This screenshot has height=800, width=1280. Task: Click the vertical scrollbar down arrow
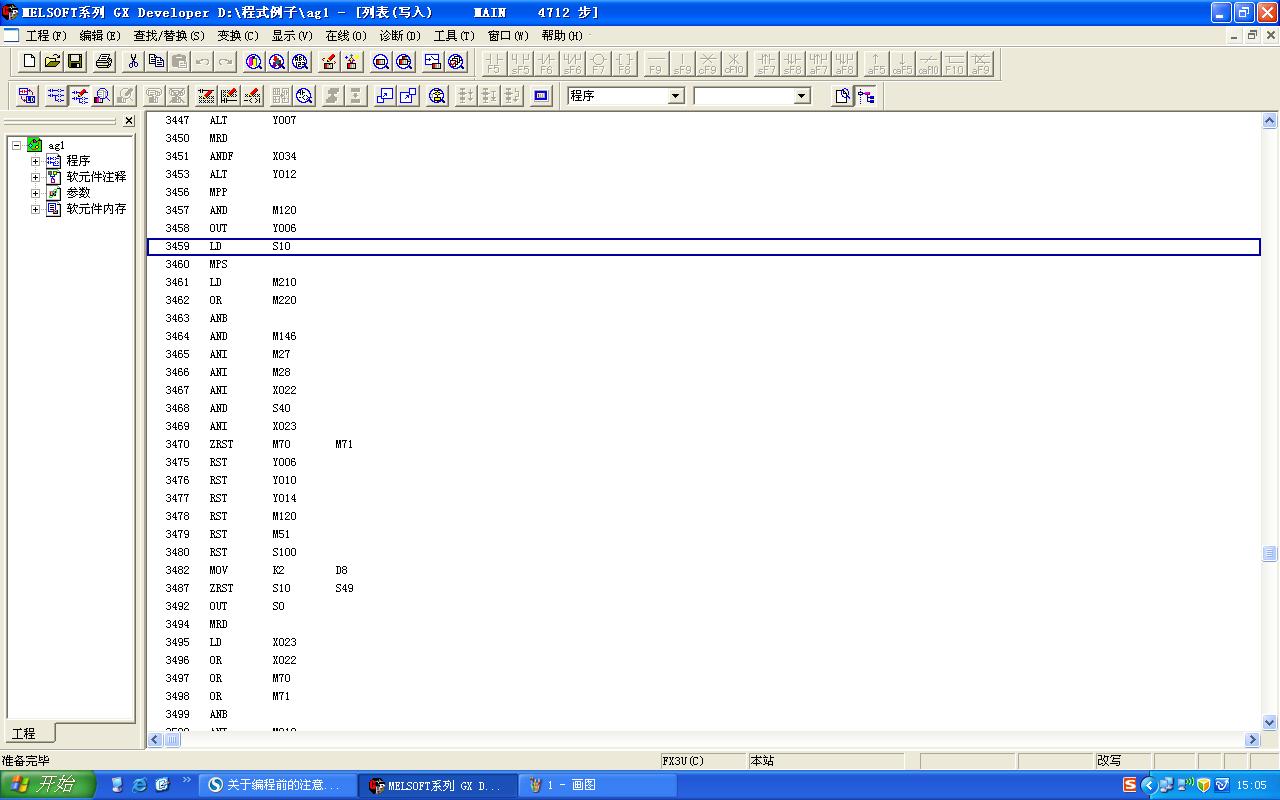click(x=1269, y=722)
